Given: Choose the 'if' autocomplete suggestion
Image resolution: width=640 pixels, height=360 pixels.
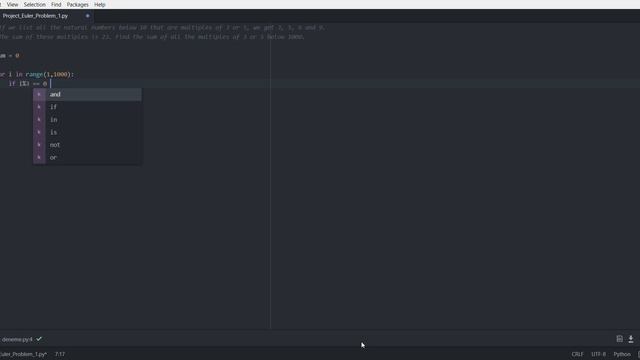Looking at the screenshot, I should [x=87, y=107].
